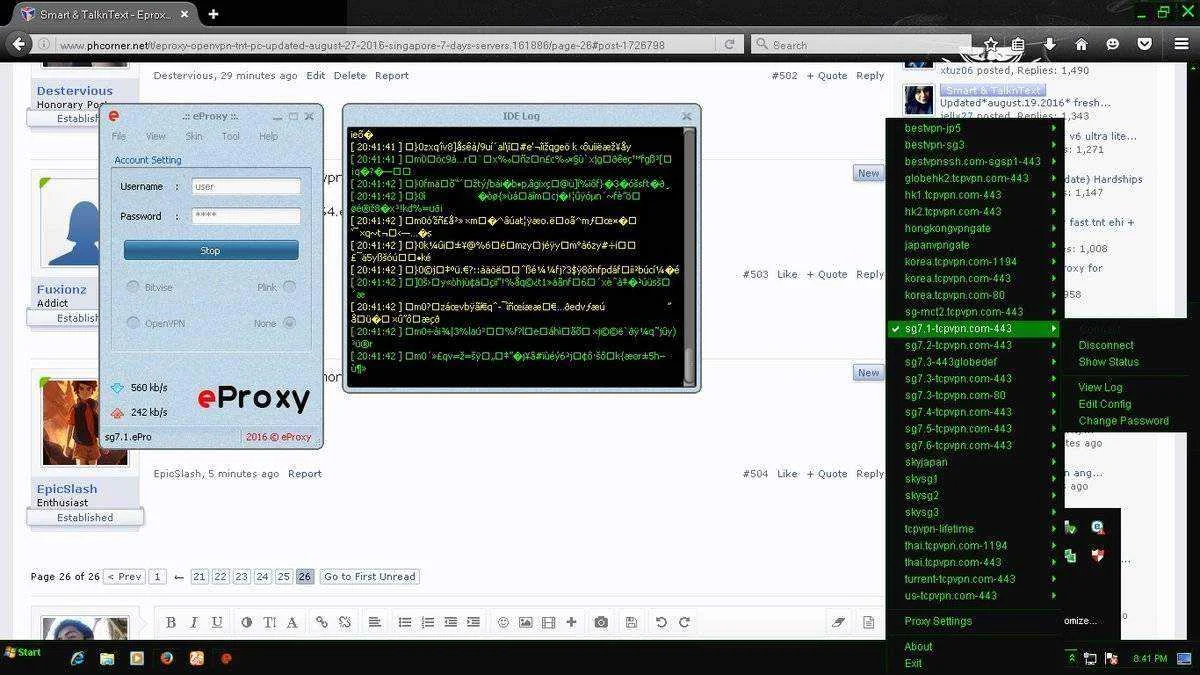Viewport: 1200px width, 675px height.
Task: Remove link using the unlink icon
Action: [345, 622]
